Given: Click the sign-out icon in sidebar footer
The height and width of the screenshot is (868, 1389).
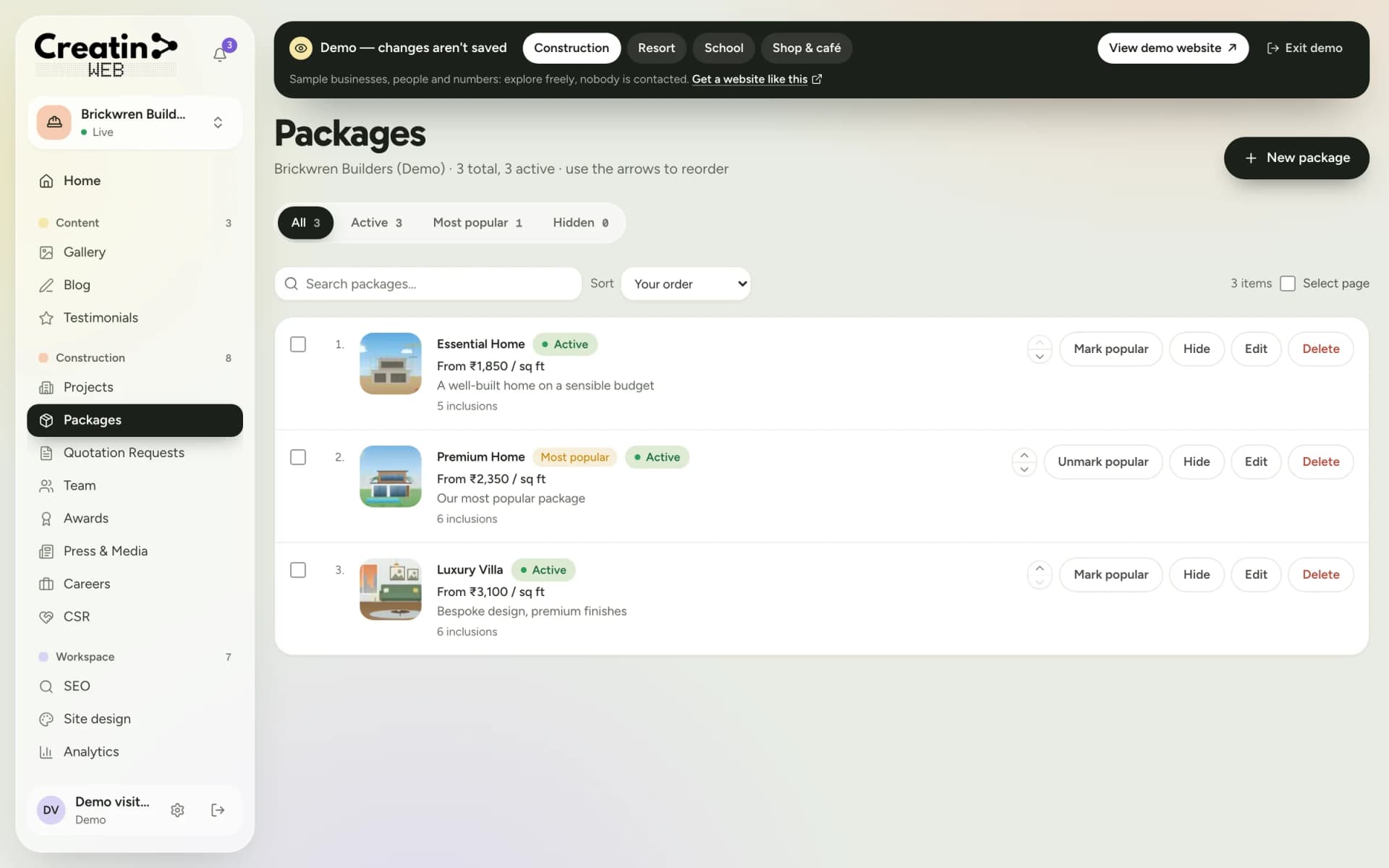Looking at the screenshot, I should pos(218,810).
